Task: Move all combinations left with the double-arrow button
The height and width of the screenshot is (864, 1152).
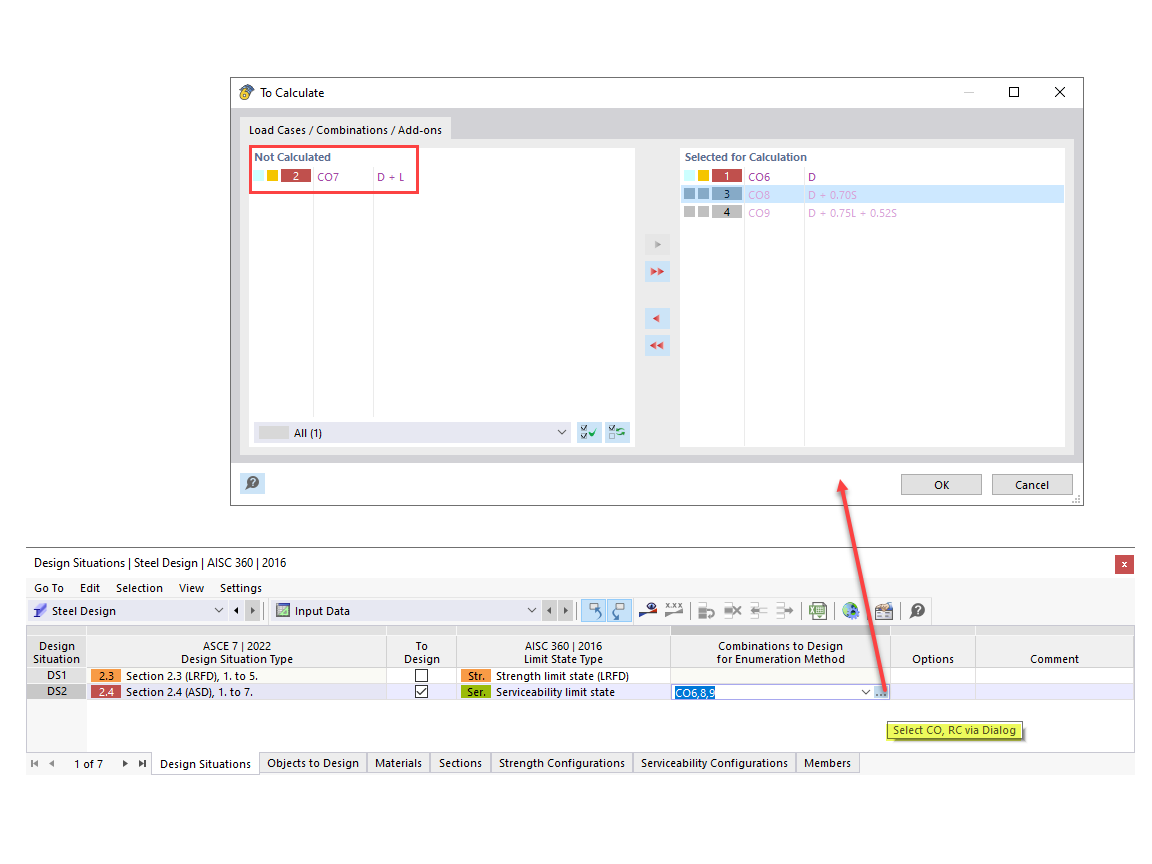Action: (x=657, y=345)
